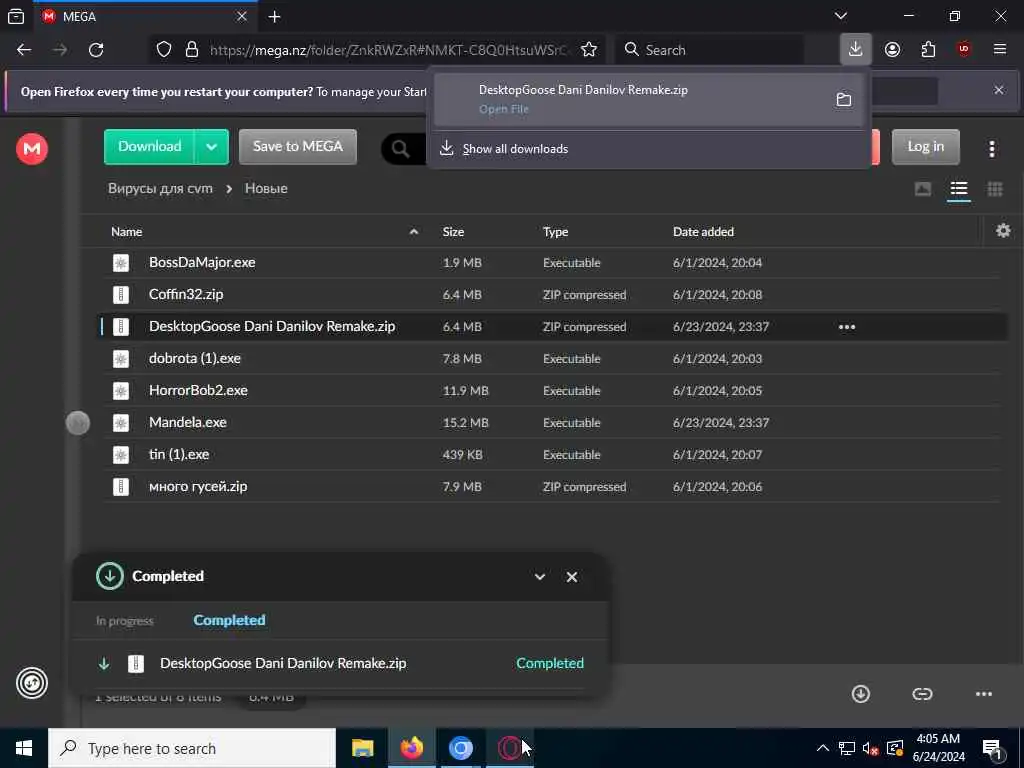Sort by Size column header
The width and height of the screenshot is (1024, 768).
click(x=453, y=232)
